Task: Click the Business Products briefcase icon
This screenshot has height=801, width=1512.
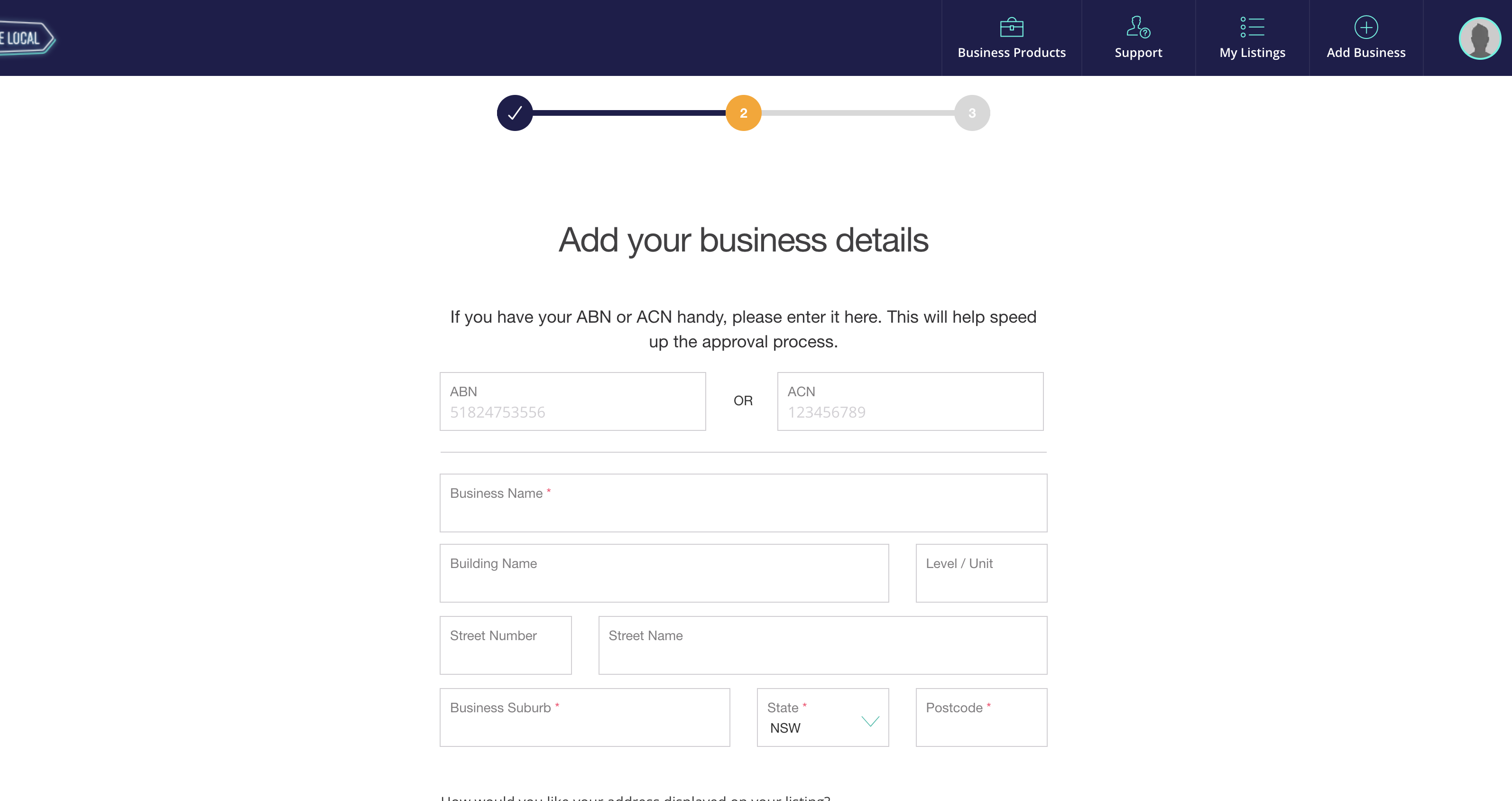Action: [x=1011, y=27]
